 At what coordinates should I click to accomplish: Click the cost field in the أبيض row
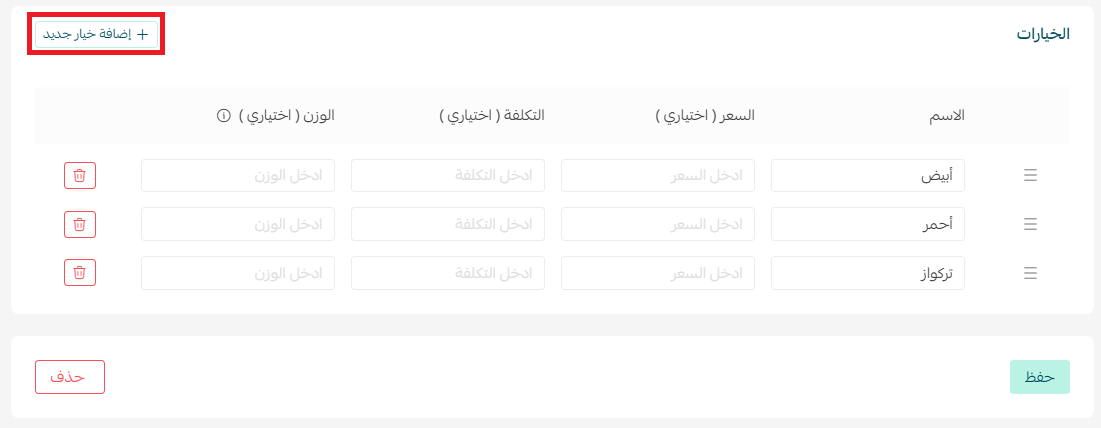click(448, 175)
